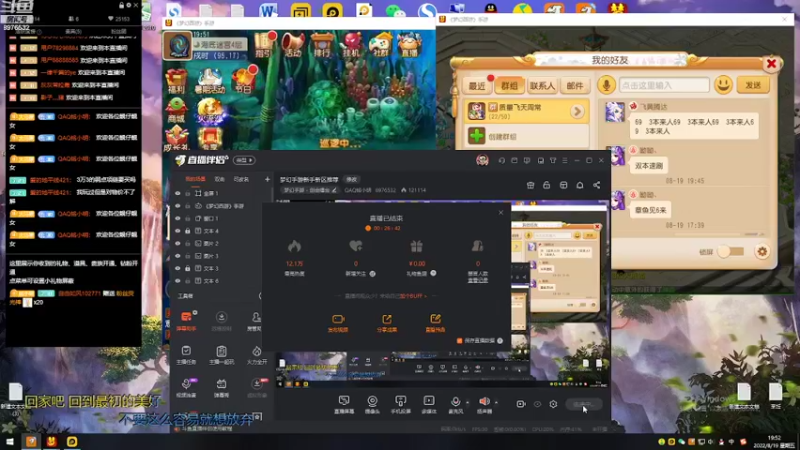Toggle visibility eye of 文本 6 source
800x450 pixels.
coord(178,281)
